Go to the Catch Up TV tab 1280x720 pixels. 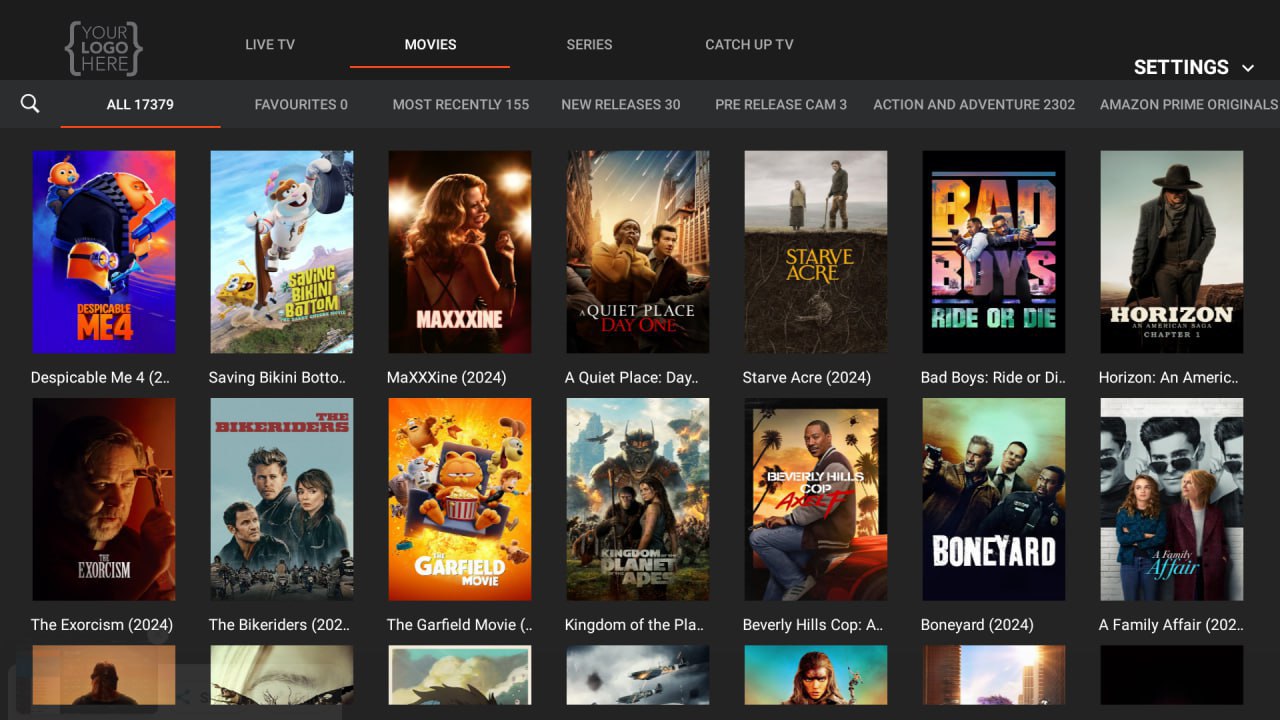tap(749, 44)
